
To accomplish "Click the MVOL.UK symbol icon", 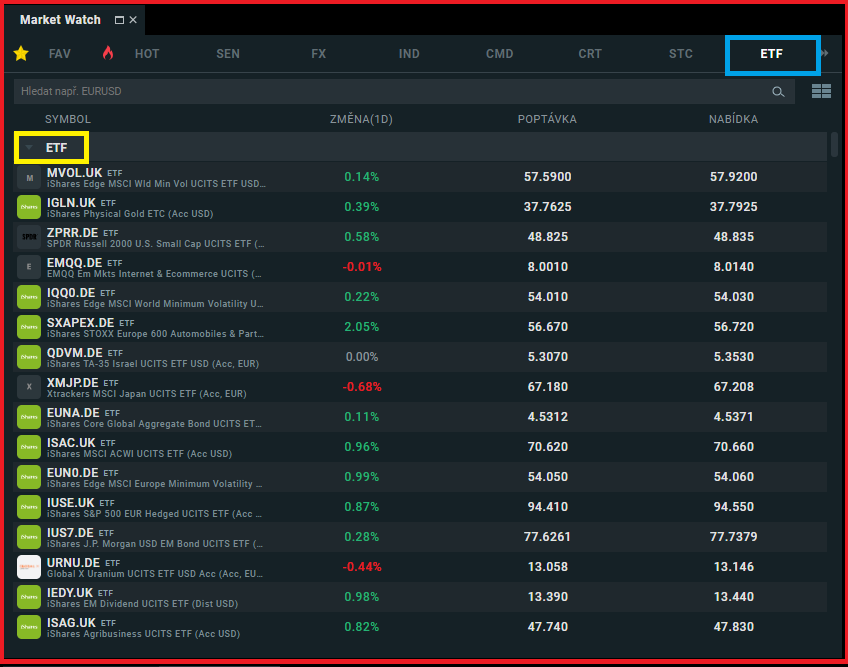I will point(29,178).
